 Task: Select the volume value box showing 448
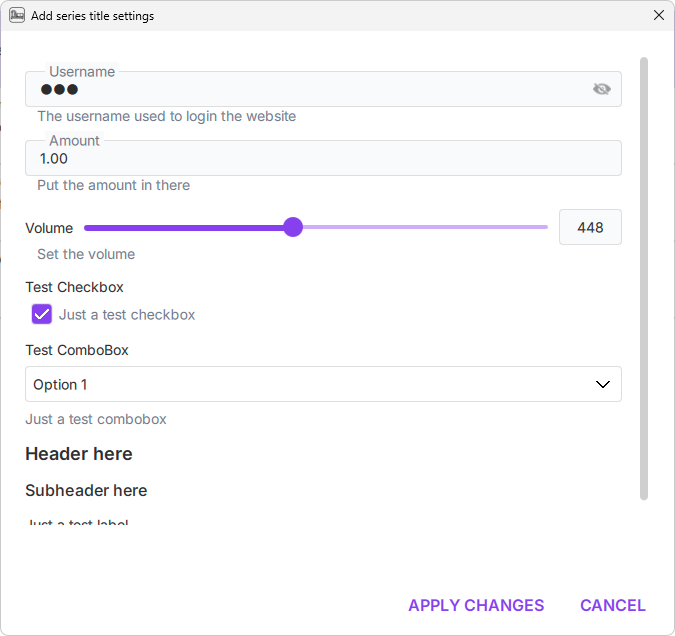click(x=590, y=227)
